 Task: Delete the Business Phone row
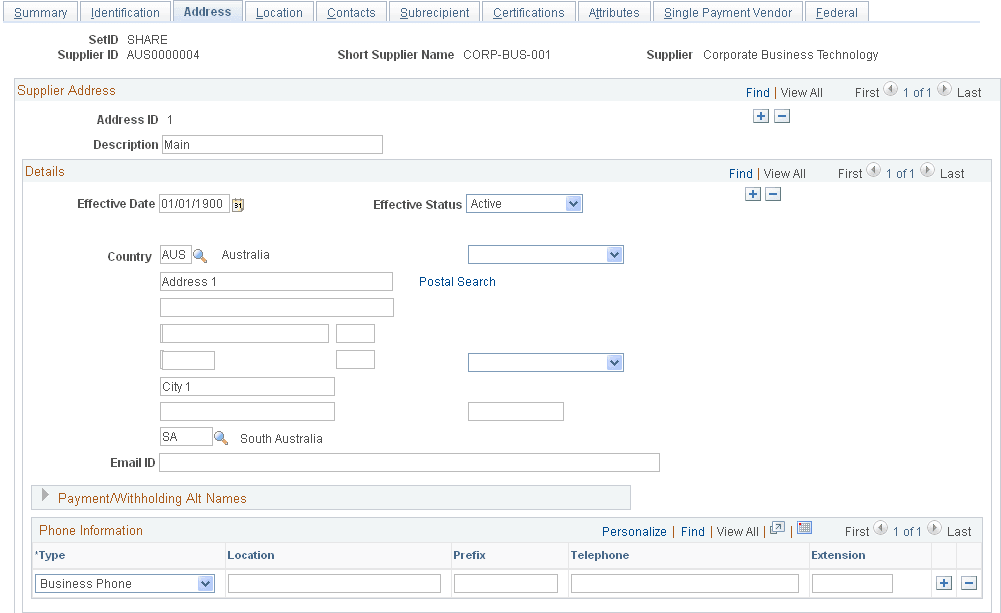(x=968, y=582)
